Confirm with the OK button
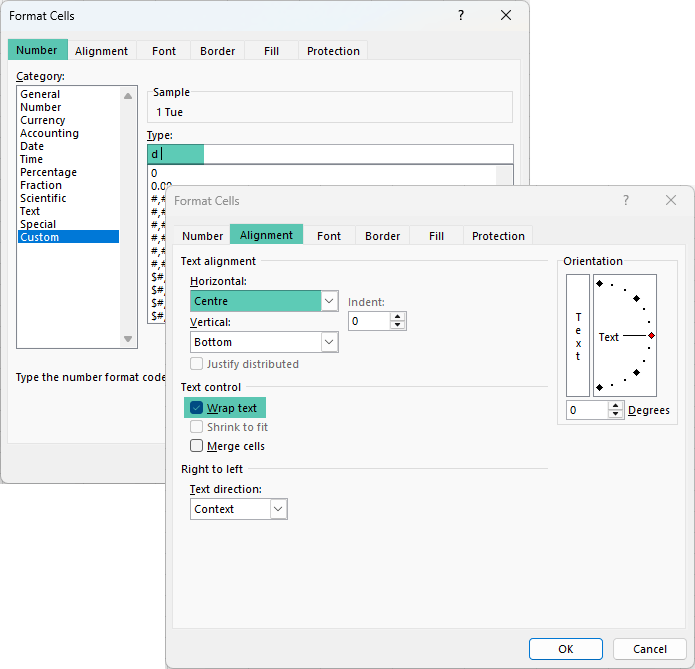 (x=566, y=649)
